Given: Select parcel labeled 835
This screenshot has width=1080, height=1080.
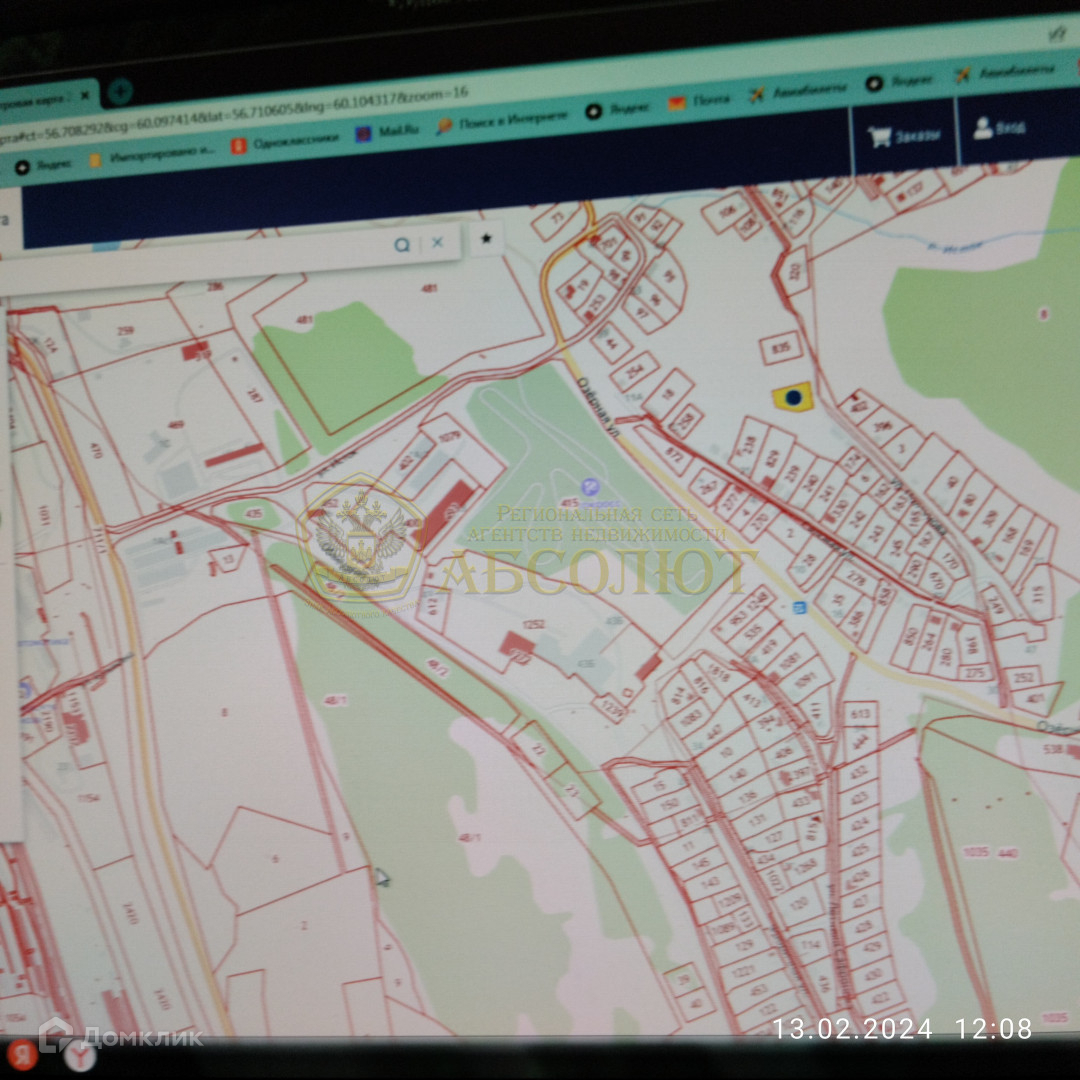Looking at the screenshot, I should coord(781,348).
